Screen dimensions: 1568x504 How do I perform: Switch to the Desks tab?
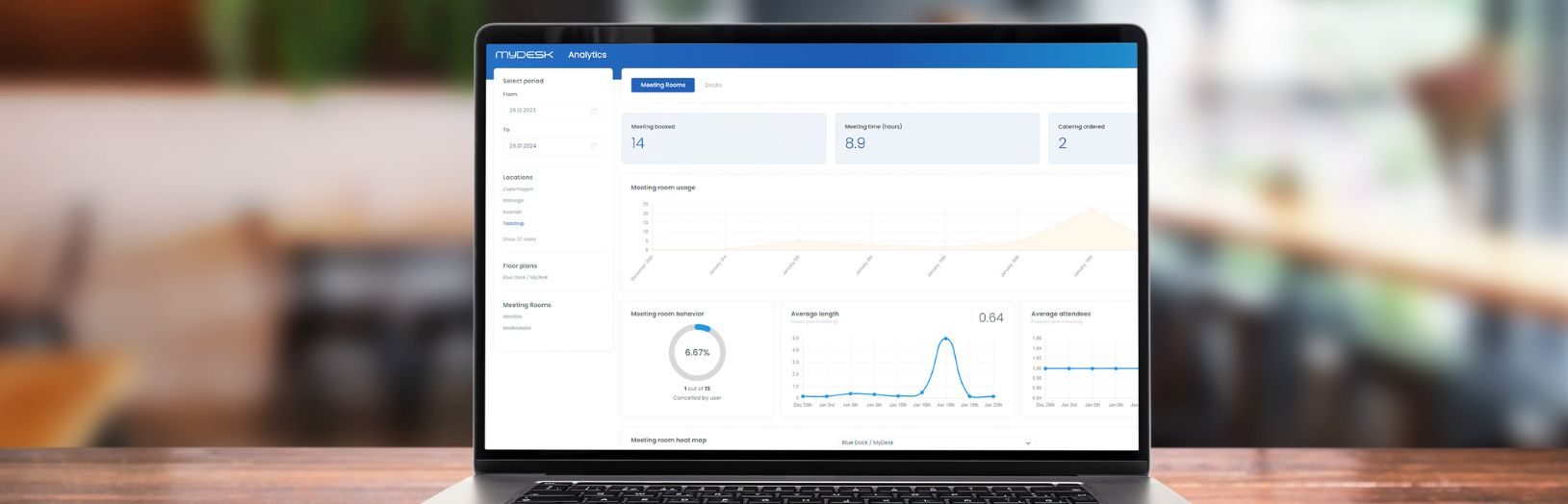[713, 85]
